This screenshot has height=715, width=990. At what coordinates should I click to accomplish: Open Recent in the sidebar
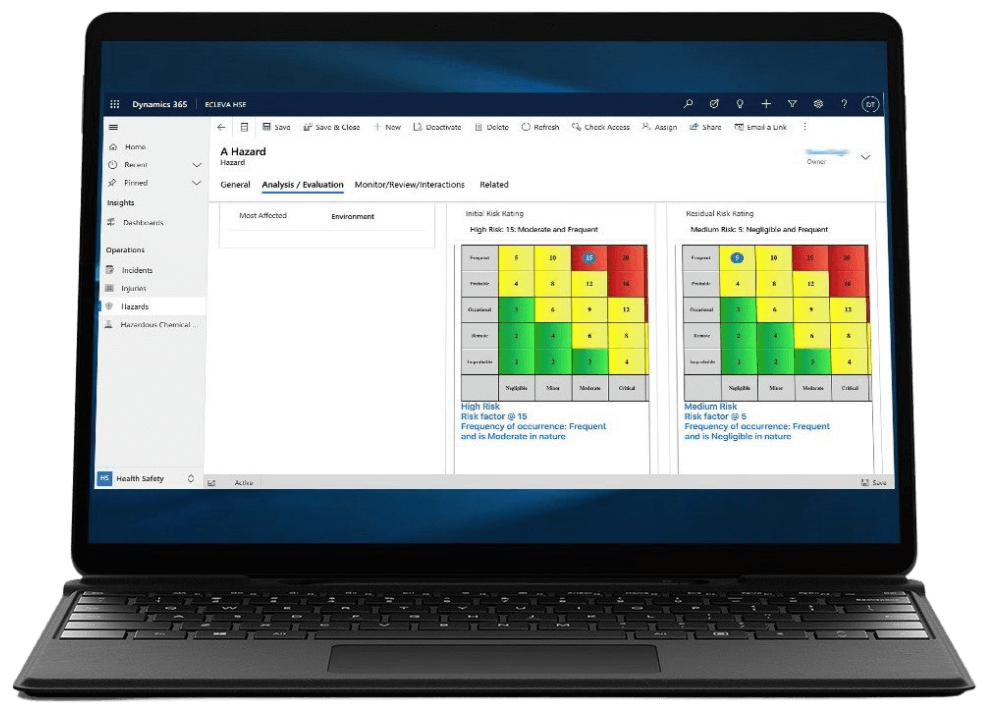[136, 165]
